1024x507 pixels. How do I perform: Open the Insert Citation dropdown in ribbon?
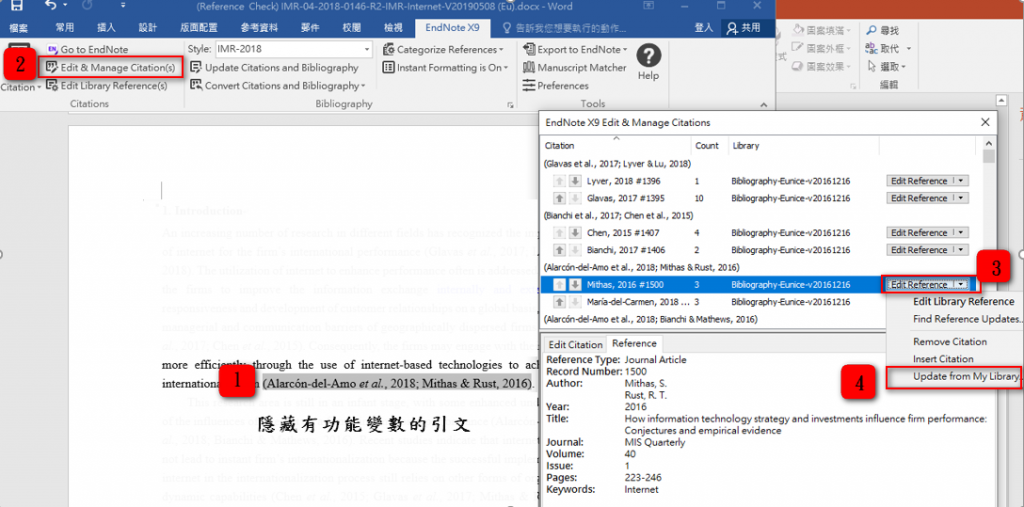pos(21,87)
